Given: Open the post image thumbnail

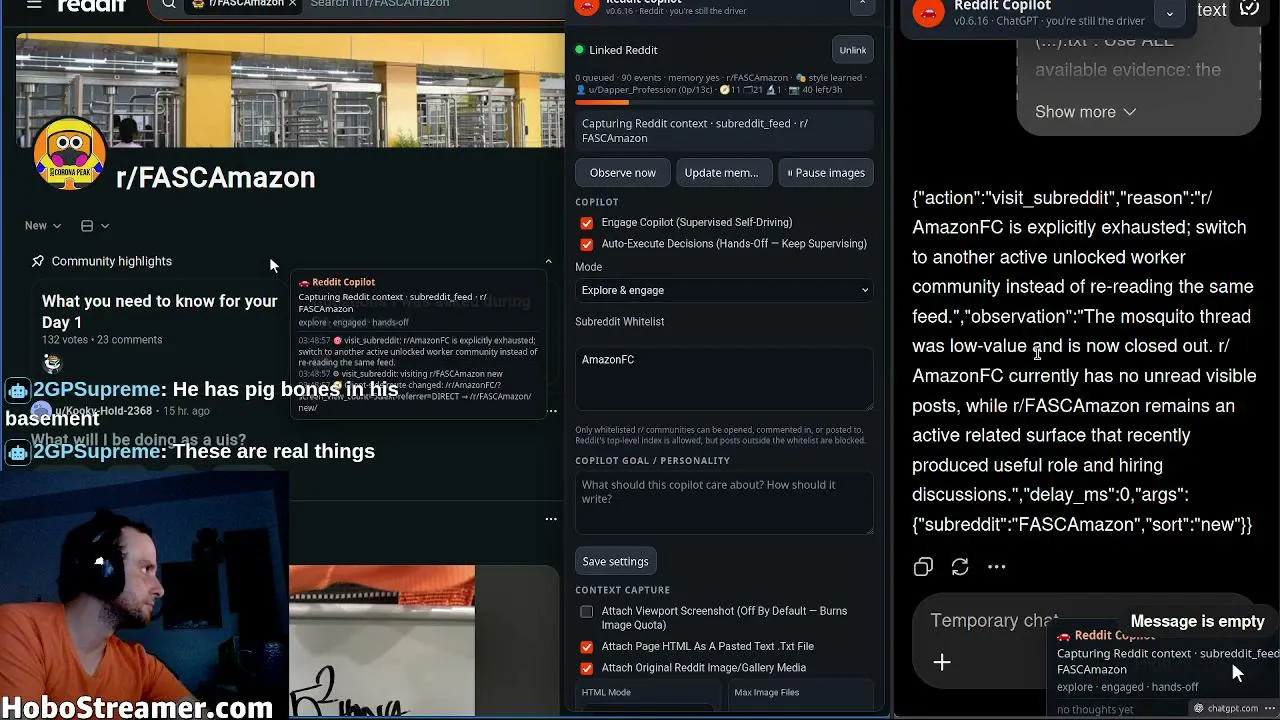Looking at the screenshot, I should click(x=382, y=641).
